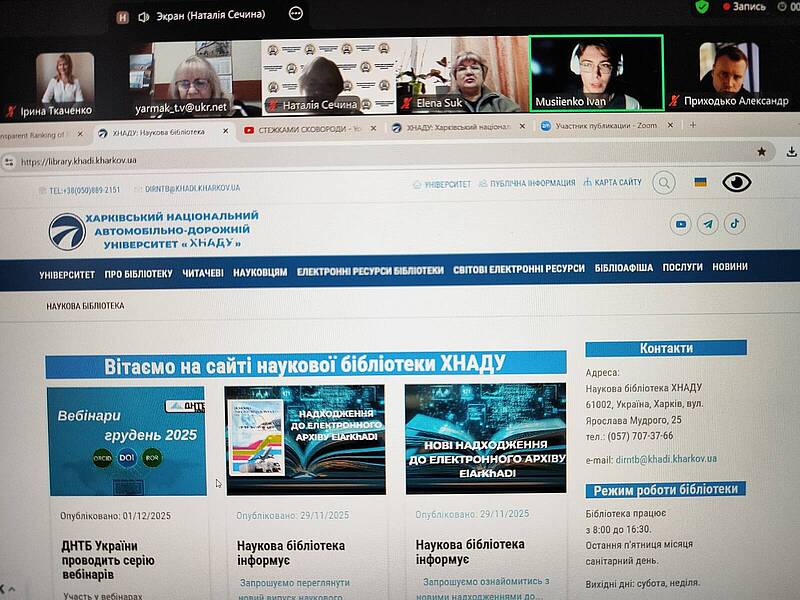Click the ХНАДУ university logo

[x=67, y=231]
